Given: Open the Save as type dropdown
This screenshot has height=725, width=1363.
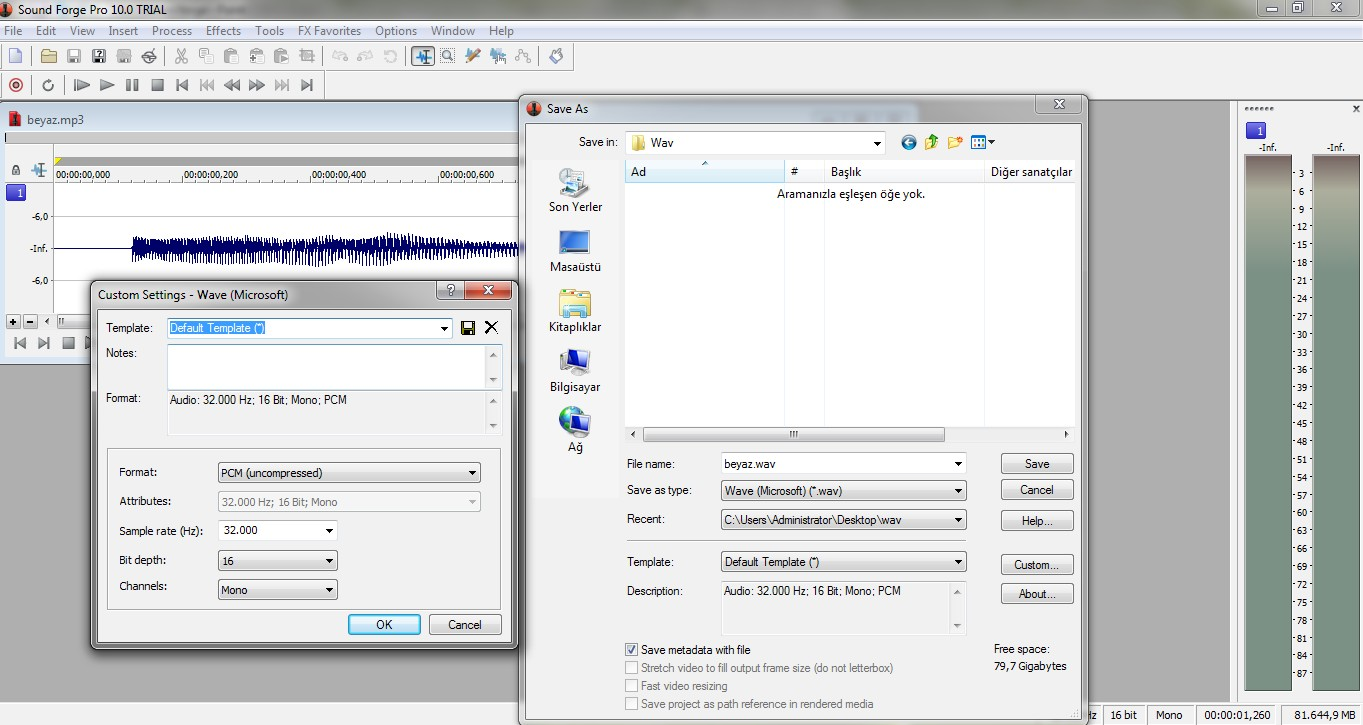Looking at the screenshot, I should pyautogui.click(x=959, y=491).
